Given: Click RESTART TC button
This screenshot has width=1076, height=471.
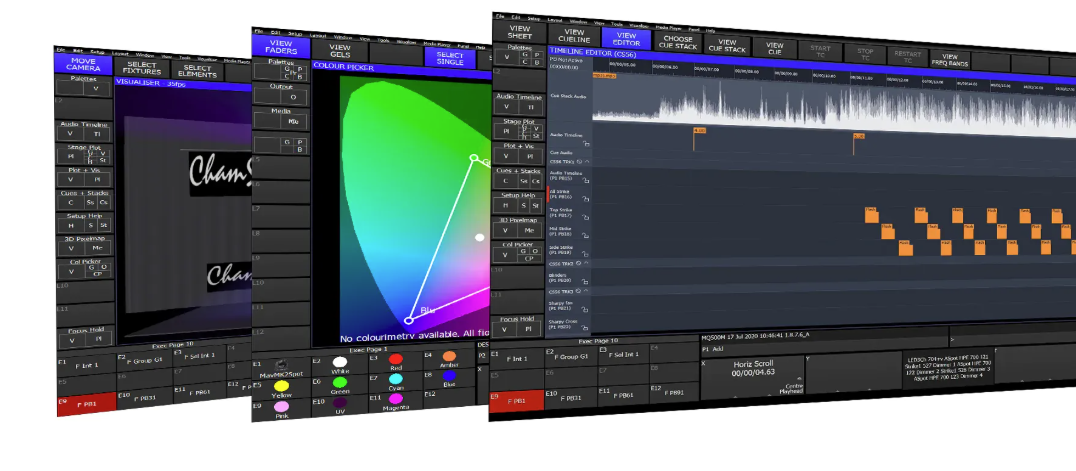Looking at the screenshot, I should tap(907, 58).
